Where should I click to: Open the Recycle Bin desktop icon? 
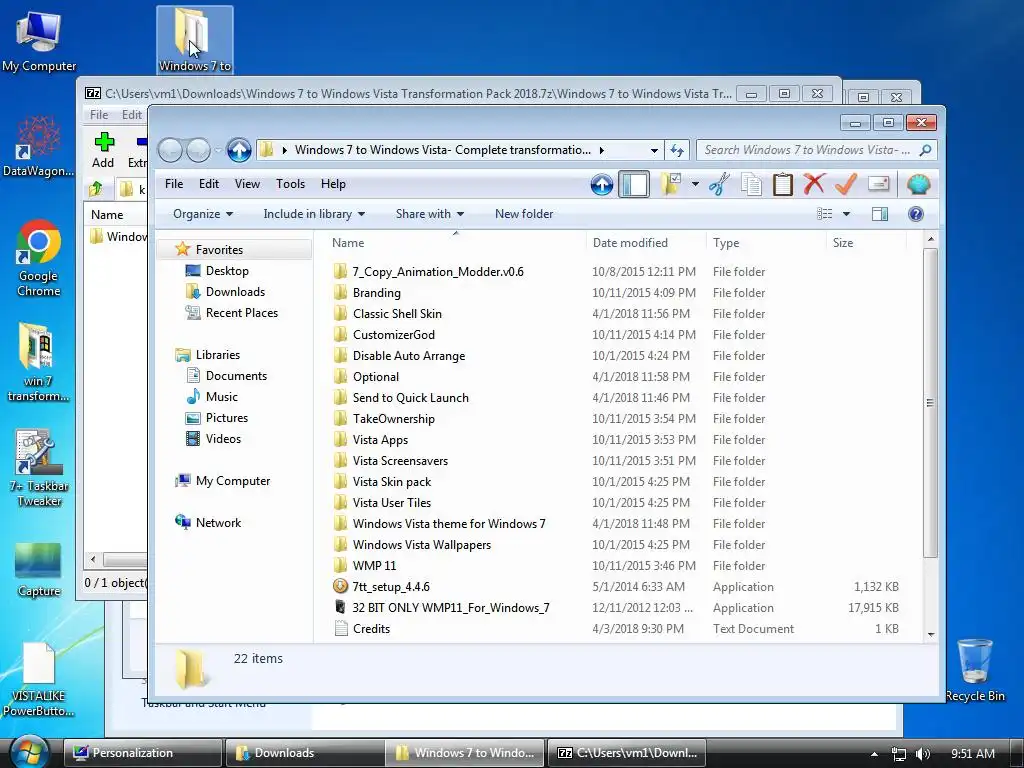pyautogui.click(x=974, y=669)
